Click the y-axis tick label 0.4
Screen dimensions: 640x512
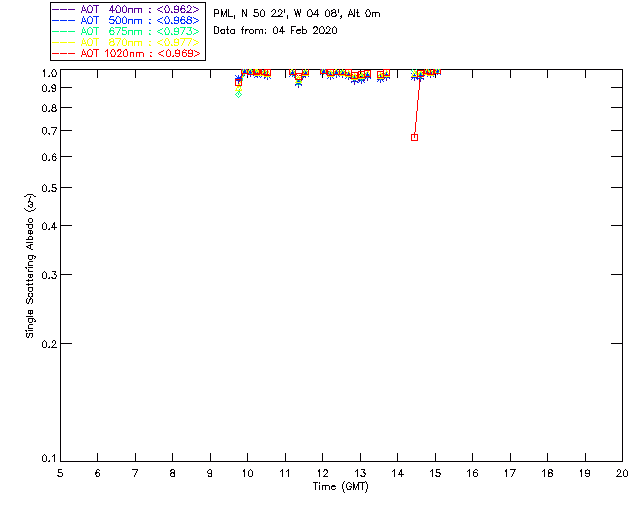[49, 226]
